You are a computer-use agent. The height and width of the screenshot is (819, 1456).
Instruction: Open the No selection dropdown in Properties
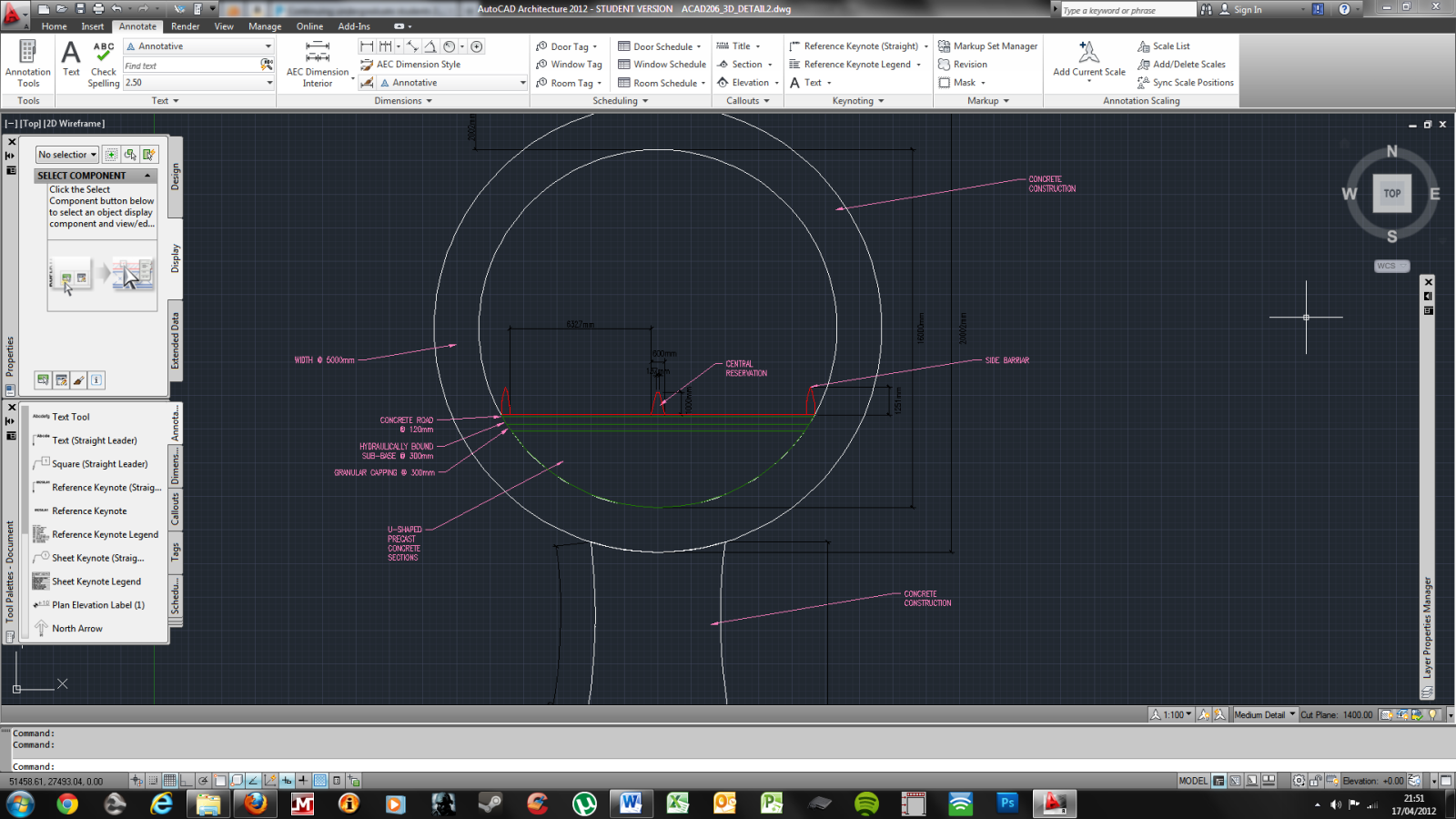[x=67, y=155]
